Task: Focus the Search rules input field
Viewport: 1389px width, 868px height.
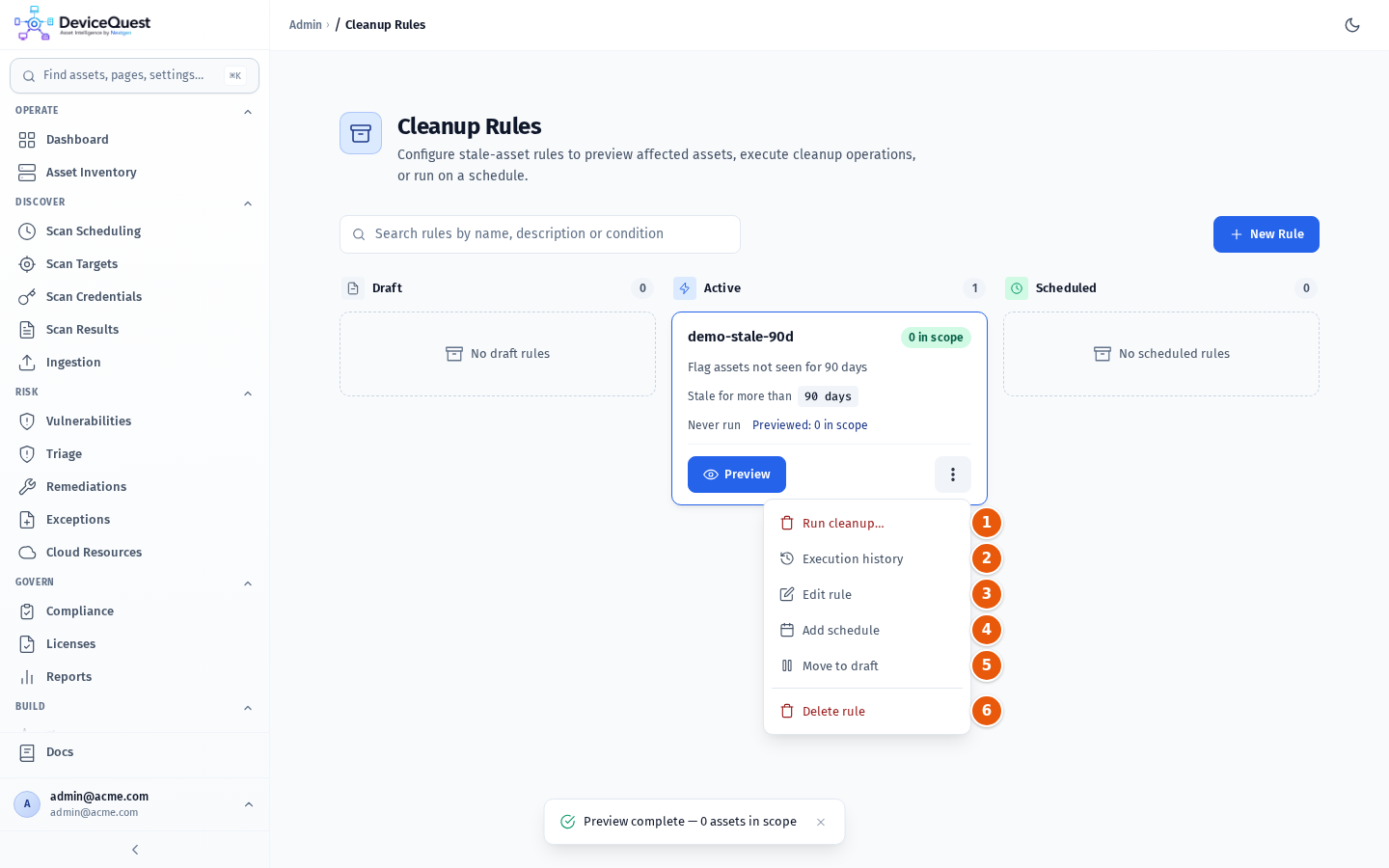Action: 540,234
